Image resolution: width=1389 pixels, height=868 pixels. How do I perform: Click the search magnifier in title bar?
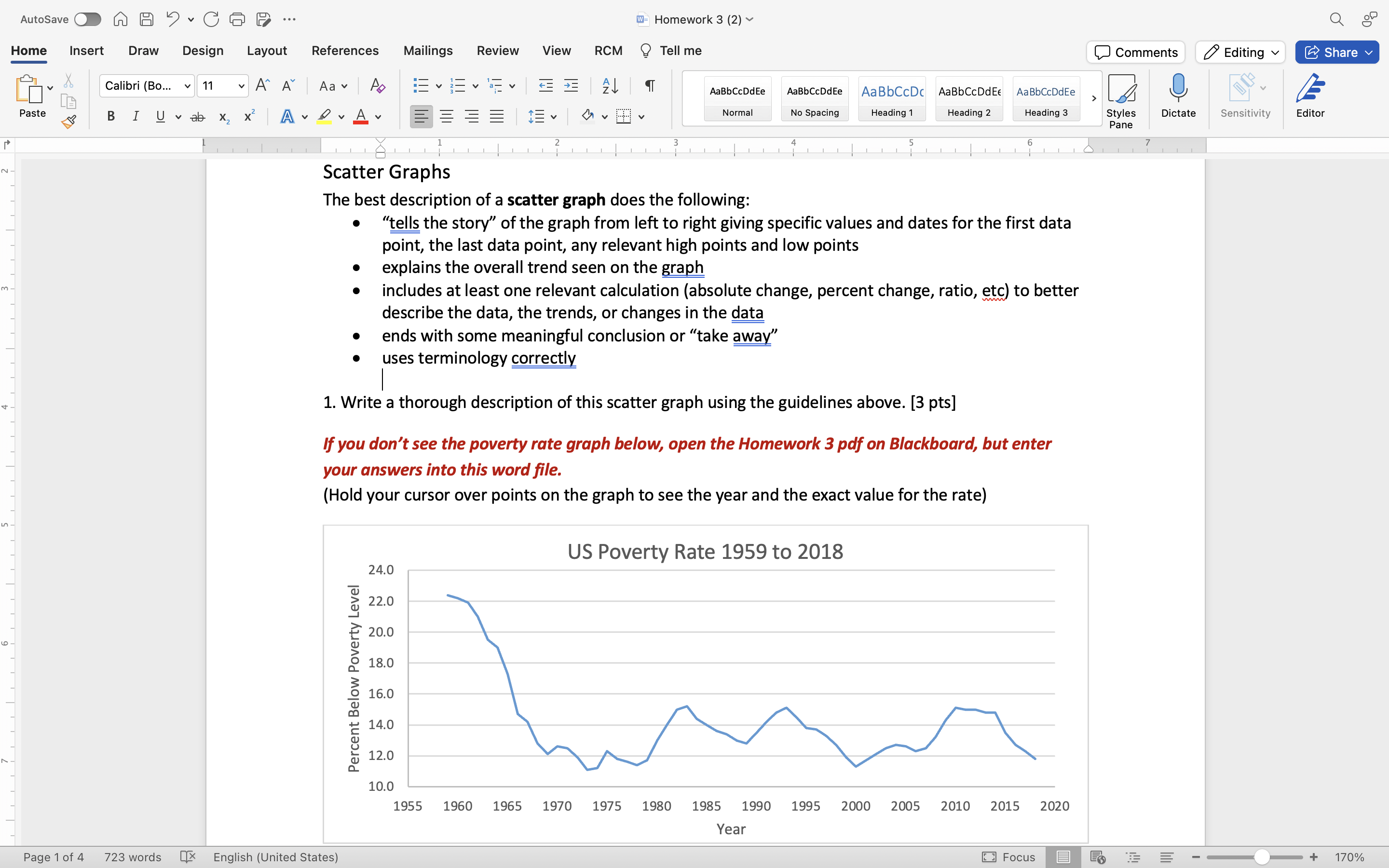(x=1337, y=19)
